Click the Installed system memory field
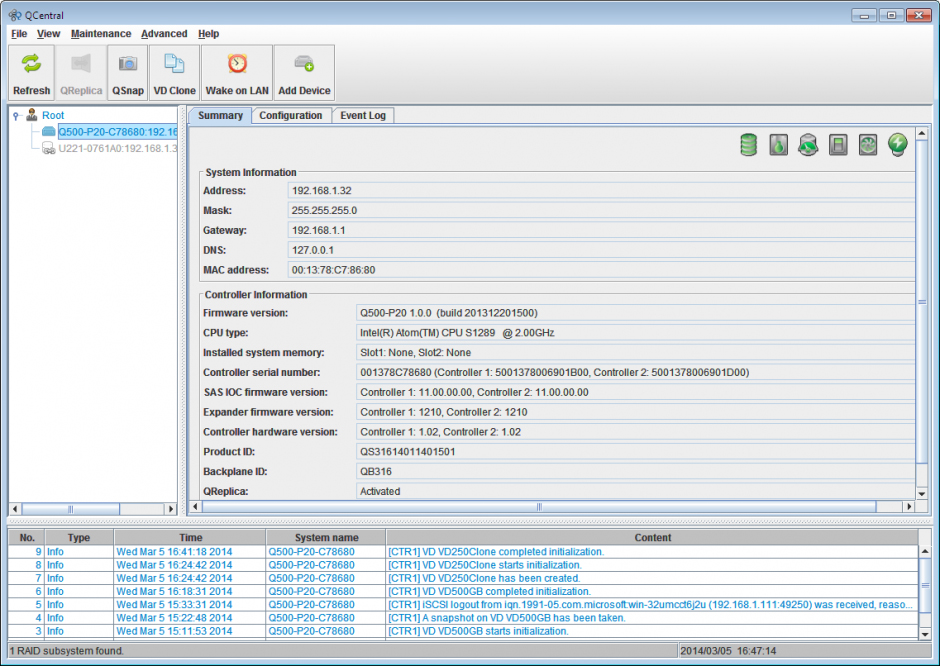940x666 pixels. pos(635,352)
